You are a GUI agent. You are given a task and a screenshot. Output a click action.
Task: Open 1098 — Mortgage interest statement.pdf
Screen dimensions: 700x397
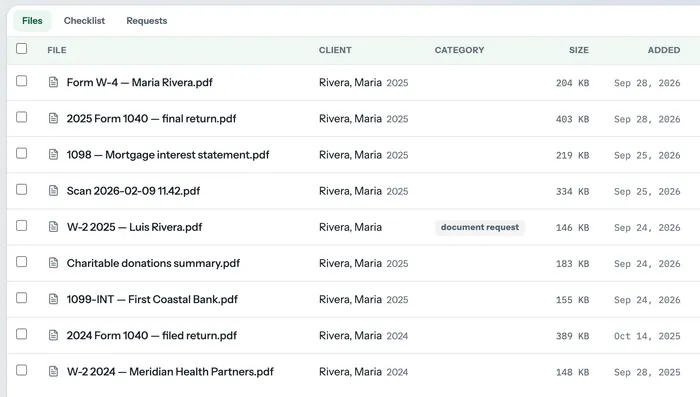click(x=168, y=155)
